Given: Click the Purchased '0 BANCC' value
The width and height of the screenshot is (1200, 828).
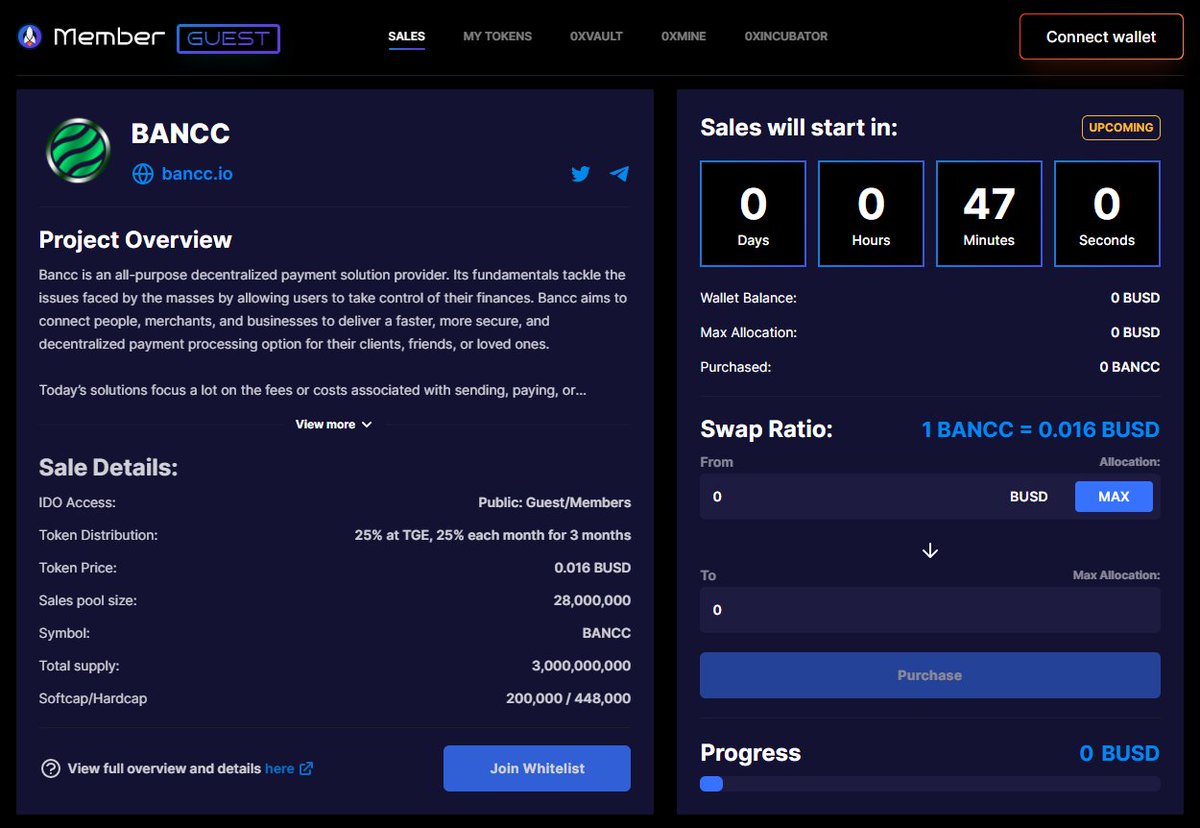Looking at the screenshot, I should tap(1130, 367).
